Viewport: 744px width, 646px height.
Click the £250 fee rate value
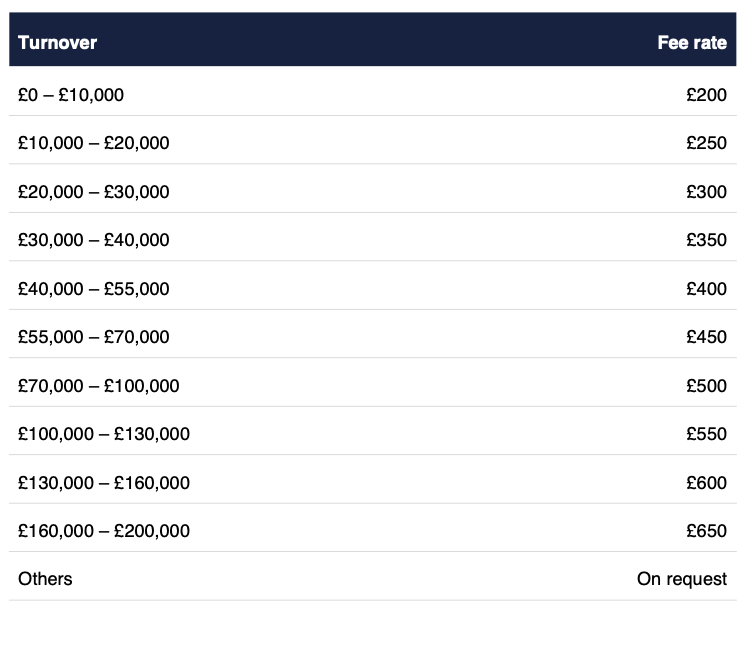click(706, 143)
